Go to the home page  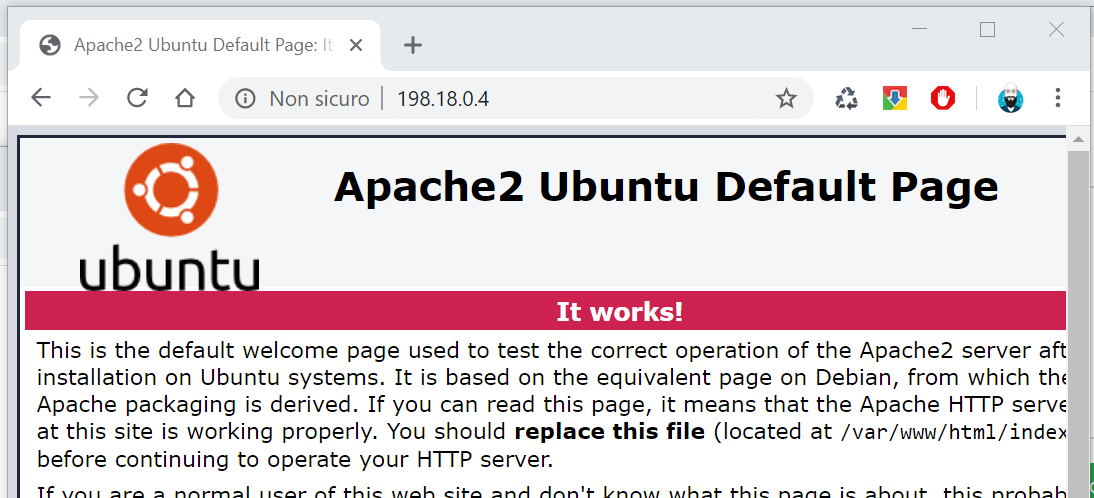click(x=184, y=98)
